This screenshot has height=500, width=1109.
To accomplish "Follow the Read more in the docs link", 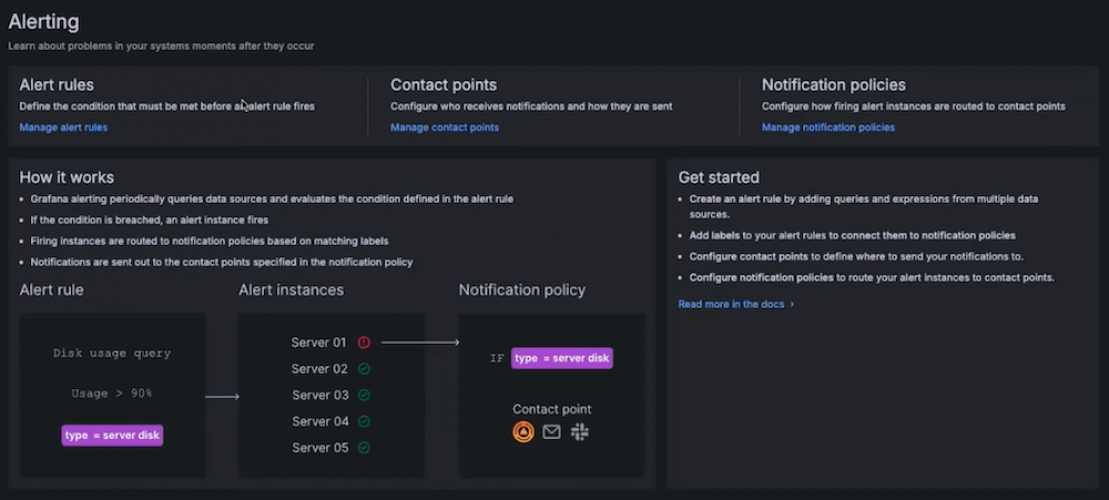I will click(x=731, y=304).
